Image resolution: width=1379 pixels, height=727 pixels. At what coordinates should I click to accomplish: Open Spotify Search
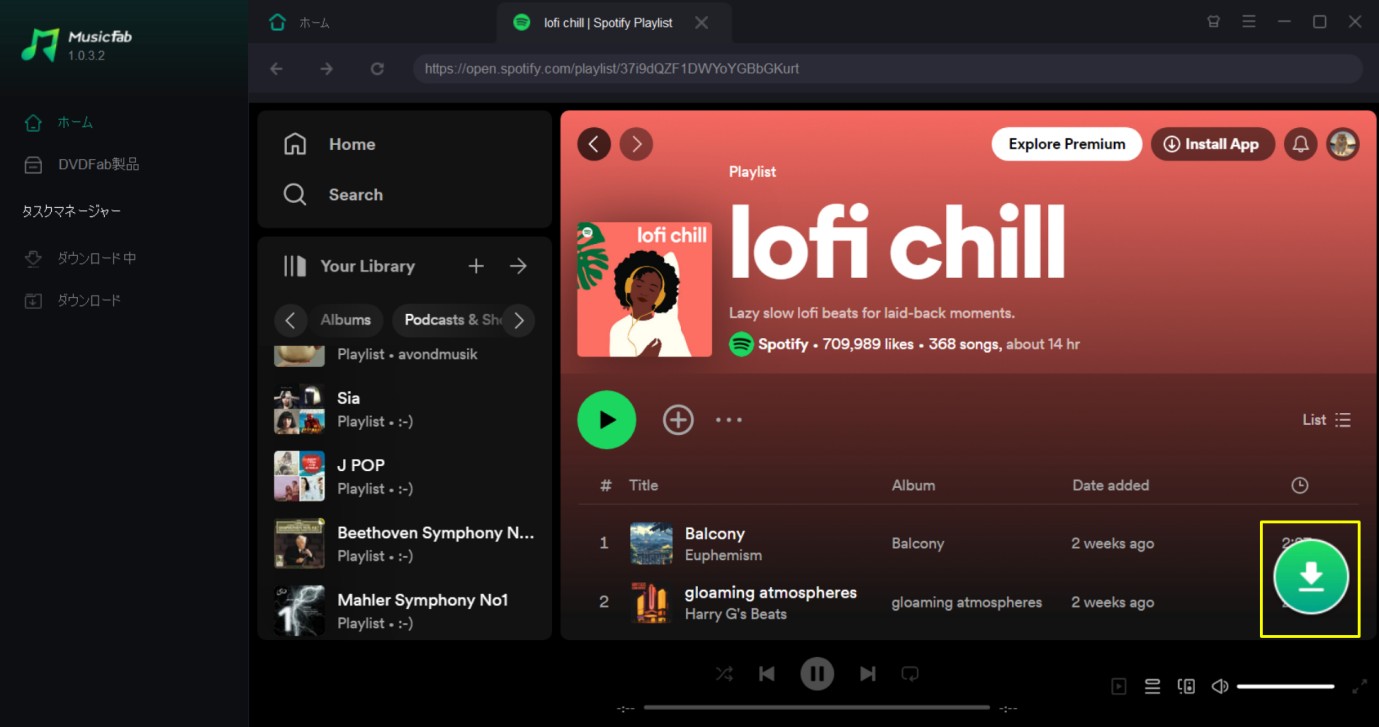coord(334,194)
